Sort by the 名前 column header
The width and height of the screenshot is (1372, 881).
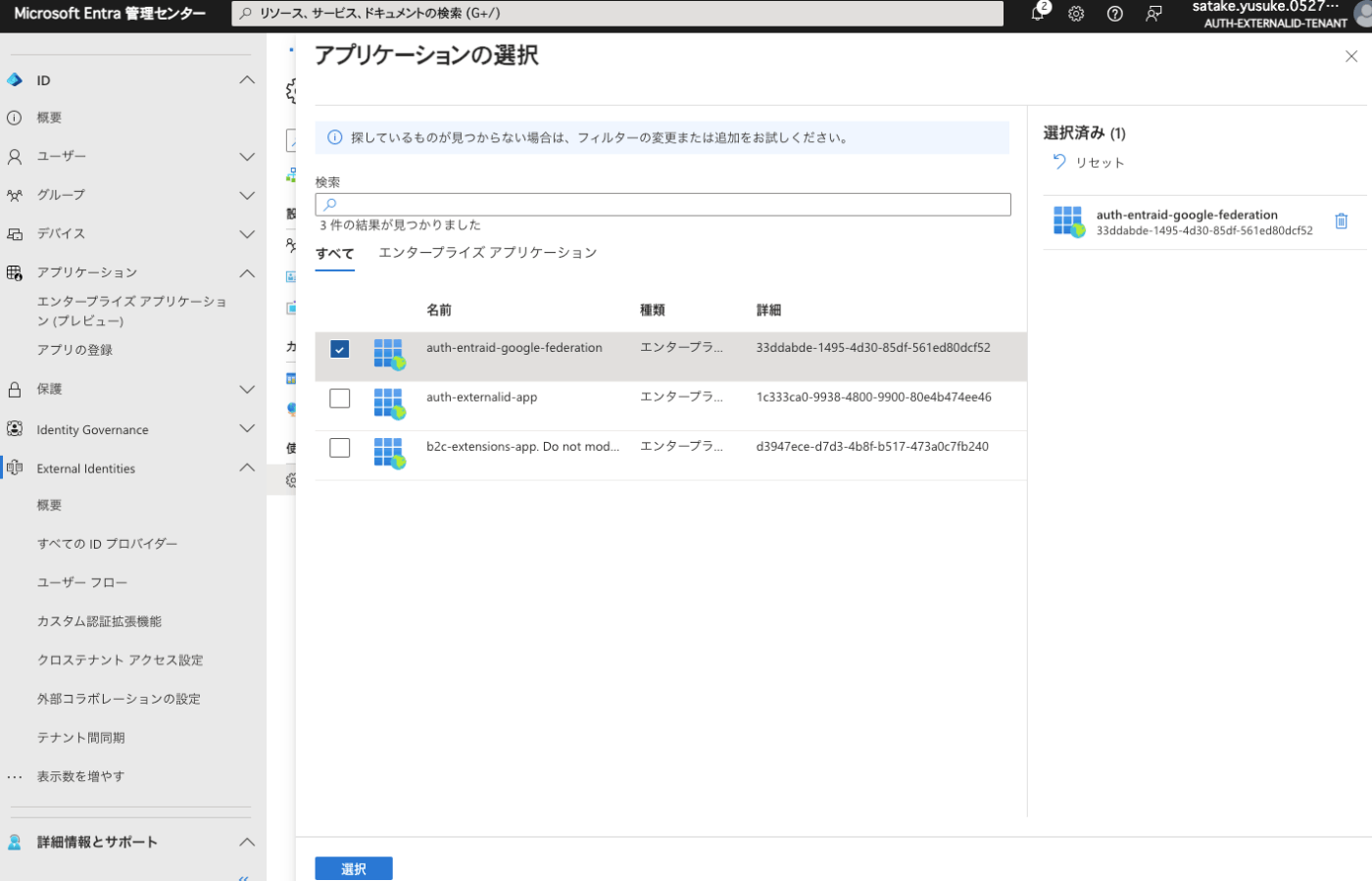439,310
